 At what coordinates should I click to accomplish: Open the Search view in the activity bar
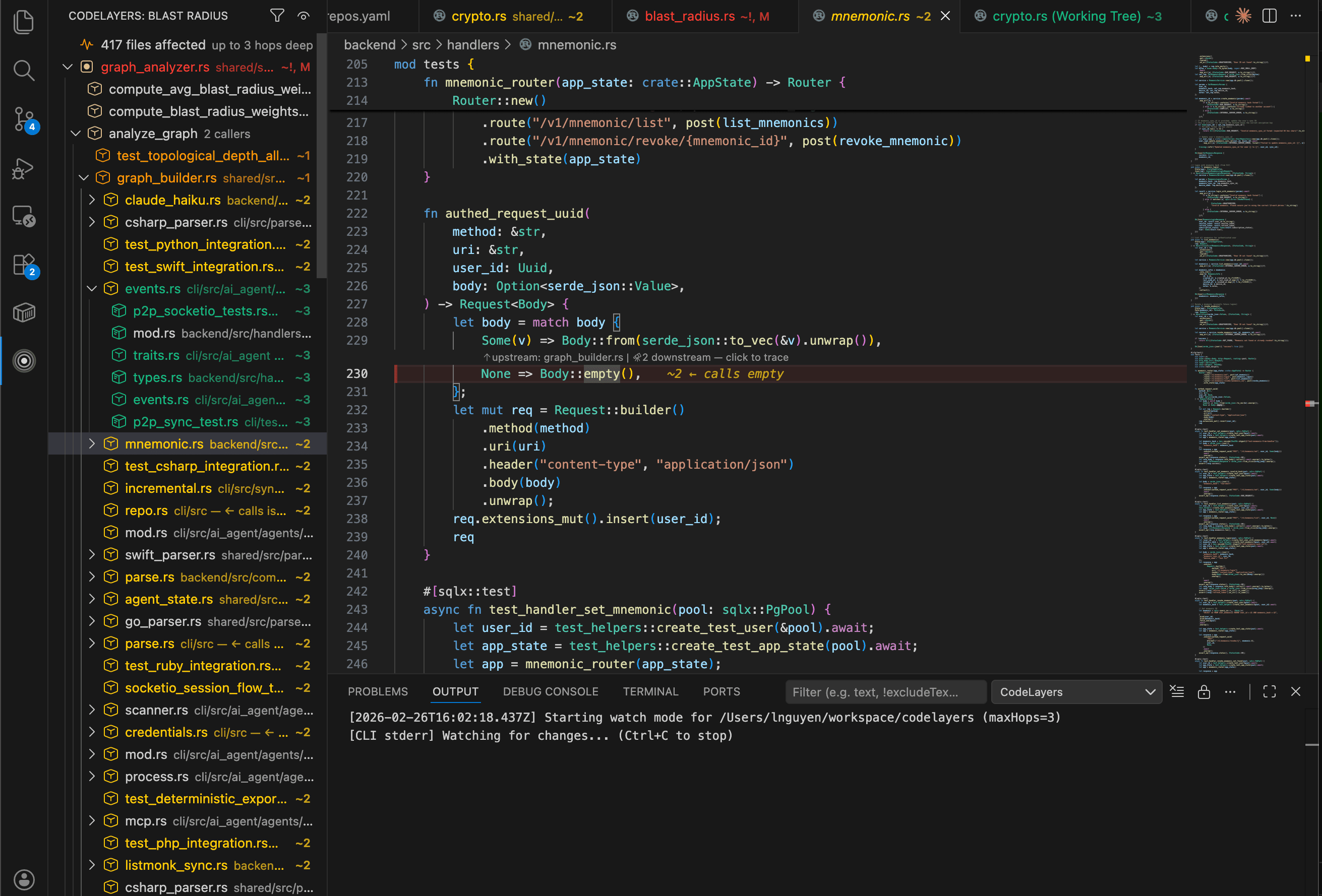click(24, 70)
